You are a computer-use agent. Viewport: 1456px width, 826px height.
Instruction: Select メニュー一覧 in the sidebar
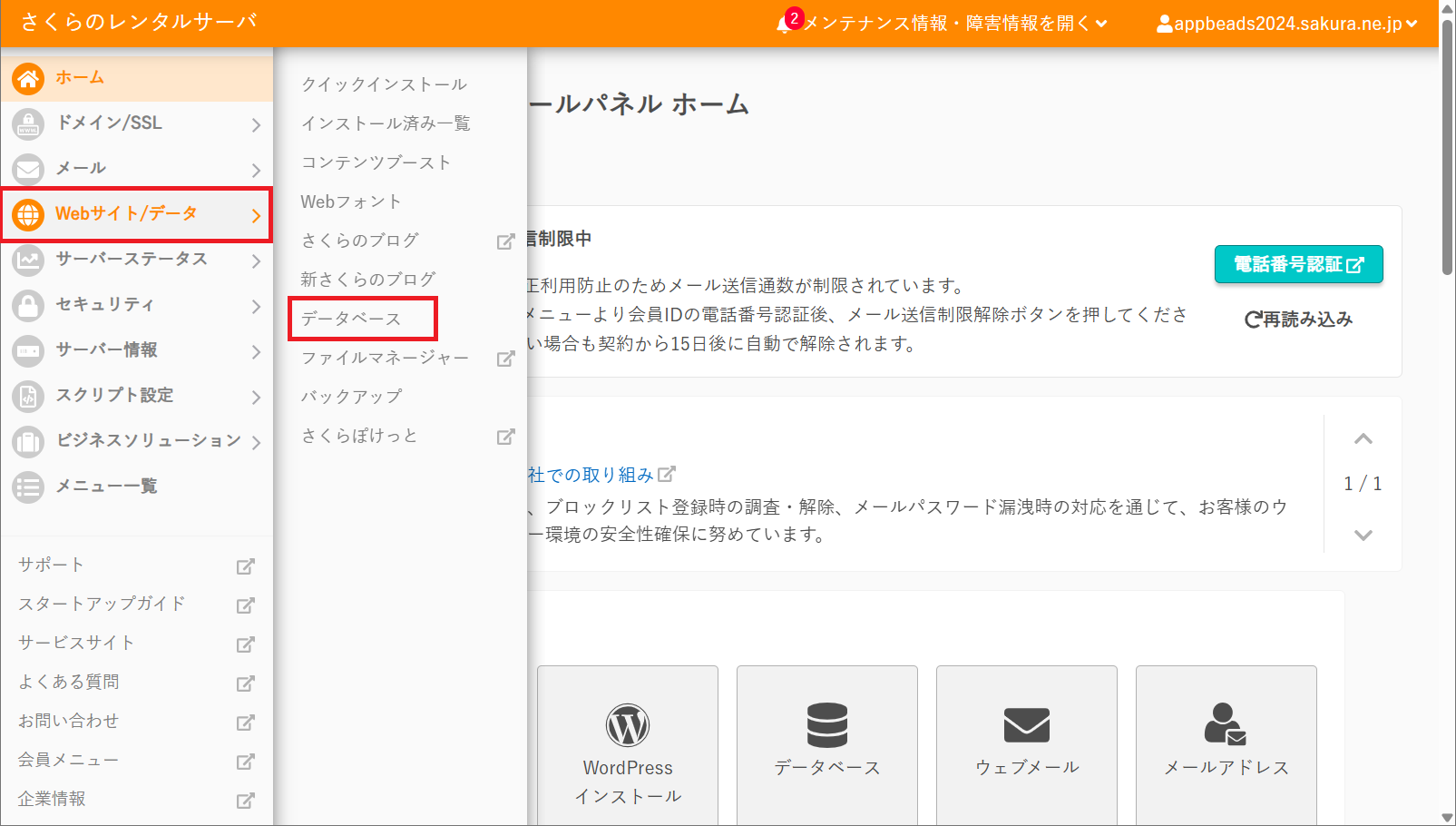(137, 487)
